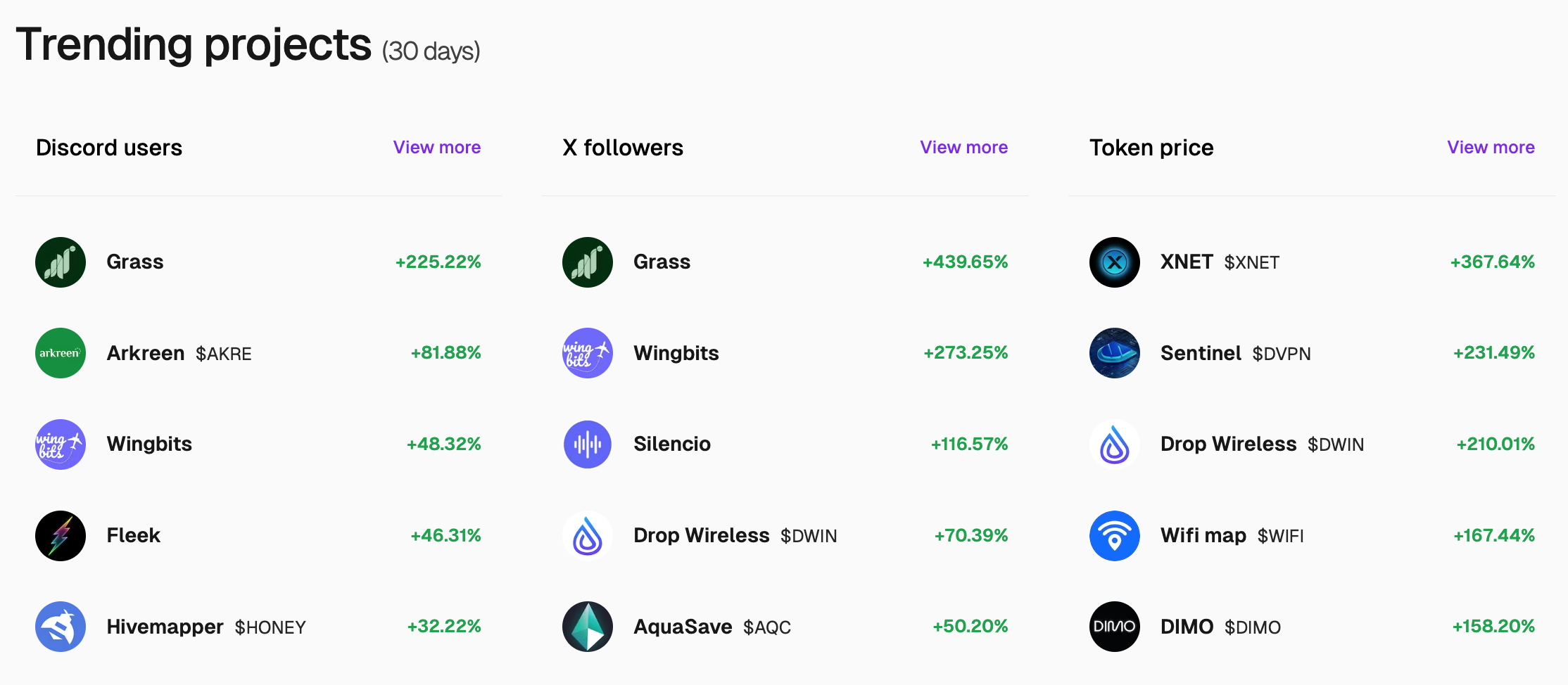This screenshot has height=685, width=1568.
Task: Click the Sentinel logo icon
Action: (x=1115, y=353)
